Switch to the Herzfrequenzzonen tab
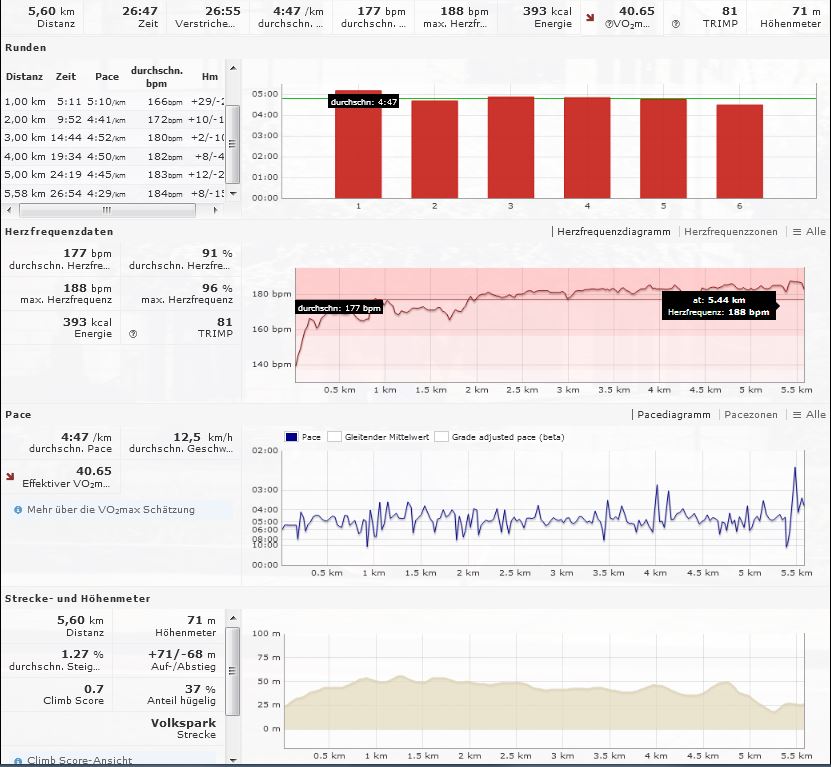 coord(732,232)
